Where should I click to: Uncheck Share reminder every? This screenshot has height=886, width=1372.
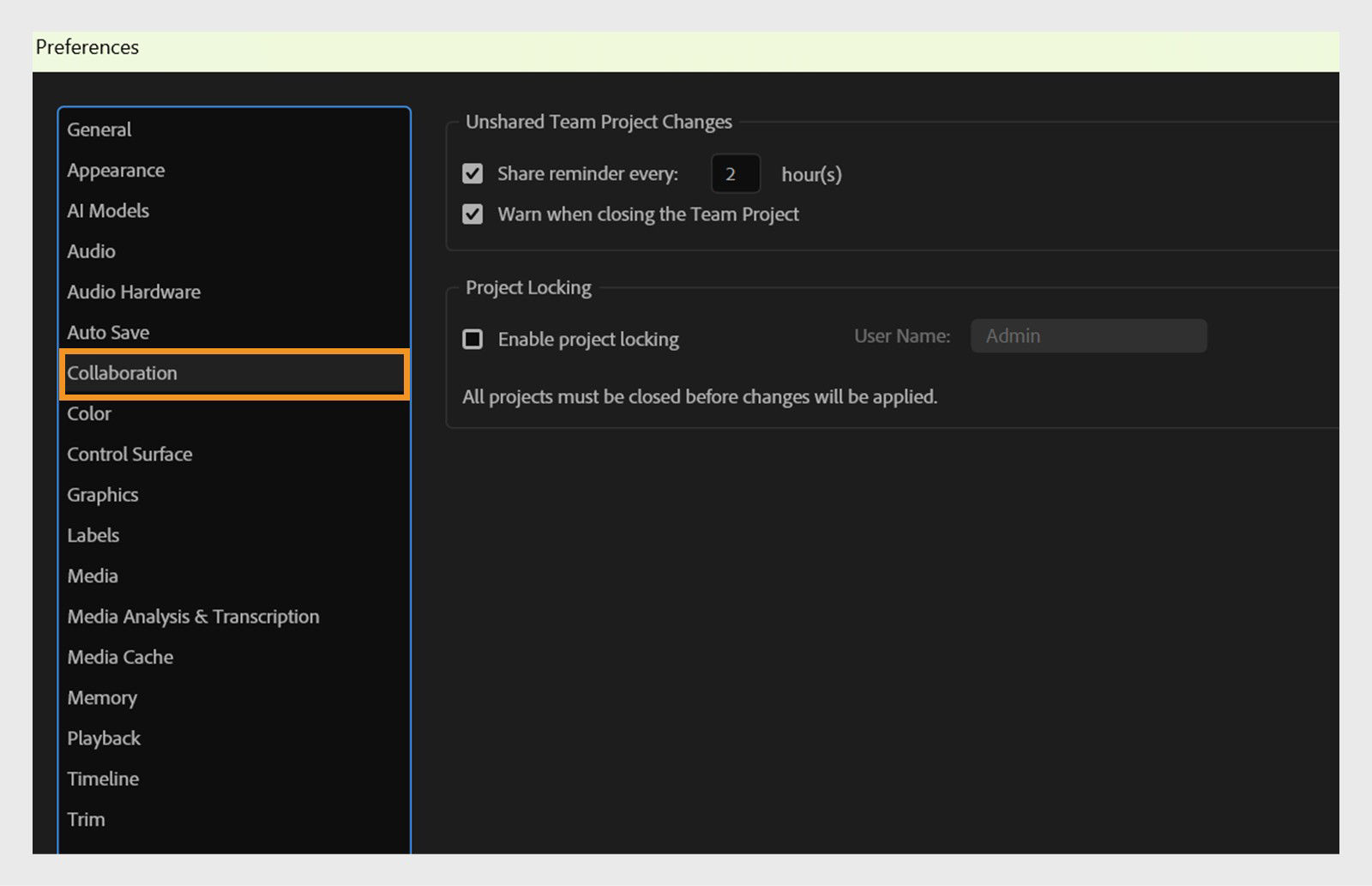click(472, 172)
